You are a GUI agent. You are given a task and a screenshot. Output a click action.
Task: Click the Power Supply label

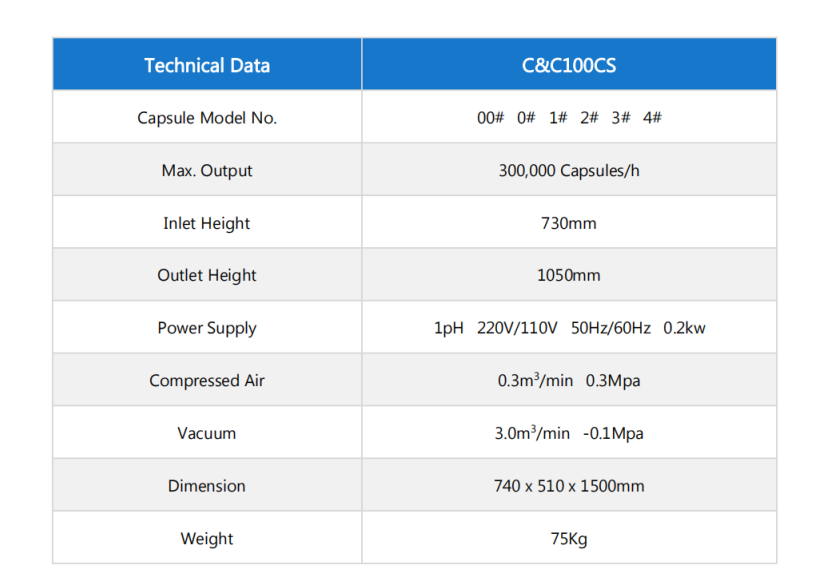[x=207, y=328]
